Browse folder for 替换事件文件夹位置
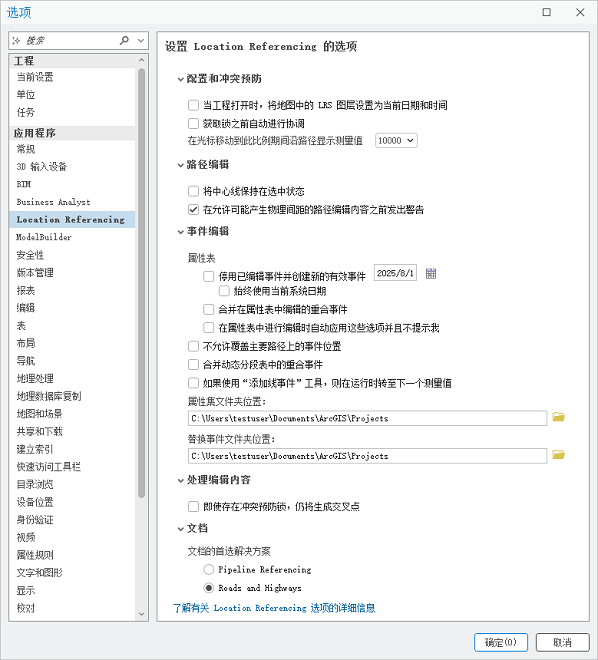 (558, 455)
